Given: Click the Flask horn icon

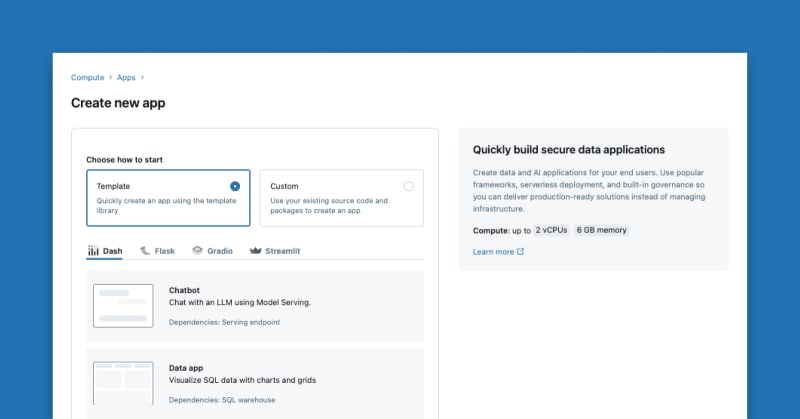Looking at the screenshot, I should (146, 251).
